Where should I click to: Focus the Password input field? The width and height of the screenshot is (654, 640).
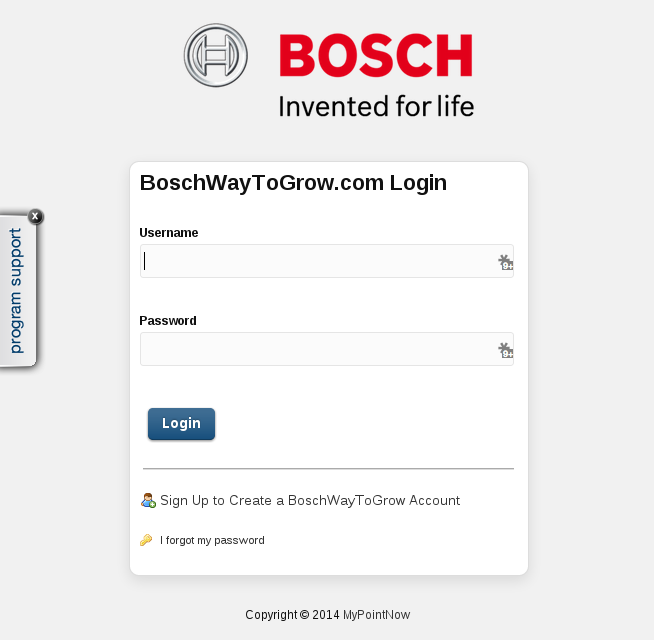click(327, 349)
